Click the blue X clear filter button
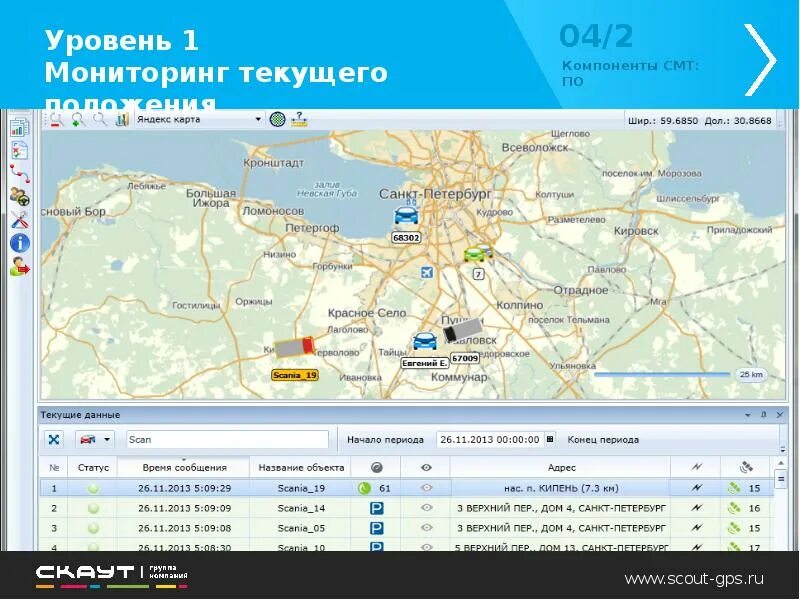800x600 pixels. point(54,439)
